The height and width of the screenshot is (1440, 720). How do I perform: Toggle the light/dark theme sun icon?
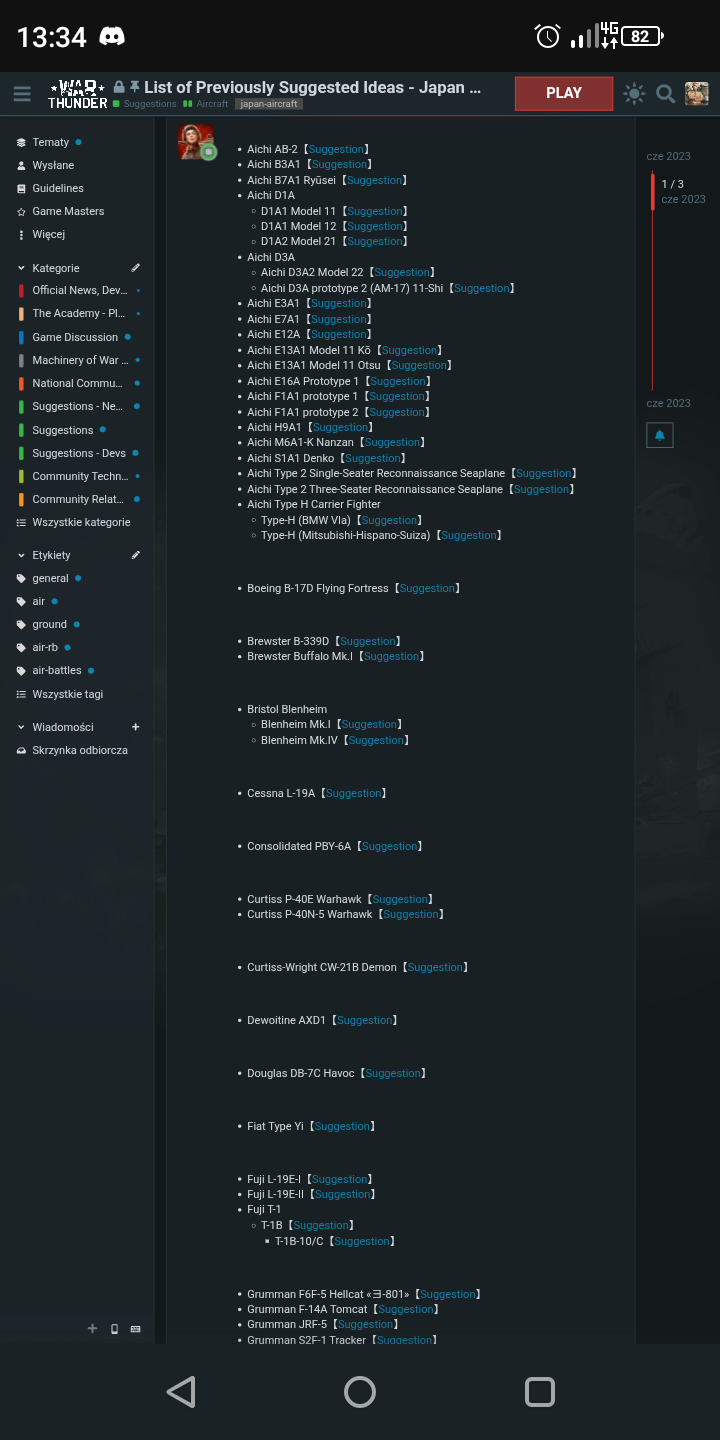pos(634,94)
